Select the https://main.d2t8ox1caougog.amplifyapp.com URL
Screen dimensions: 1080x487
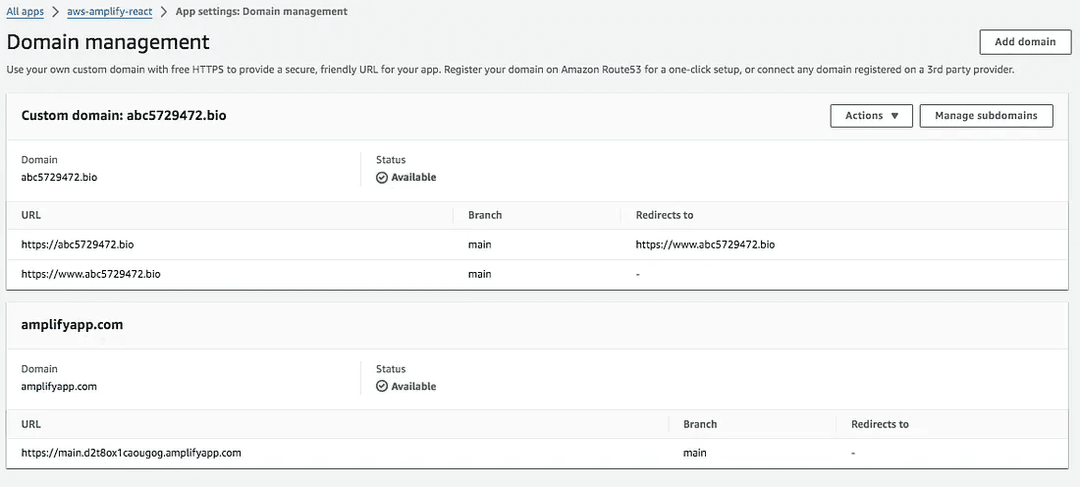pos(132,453)
